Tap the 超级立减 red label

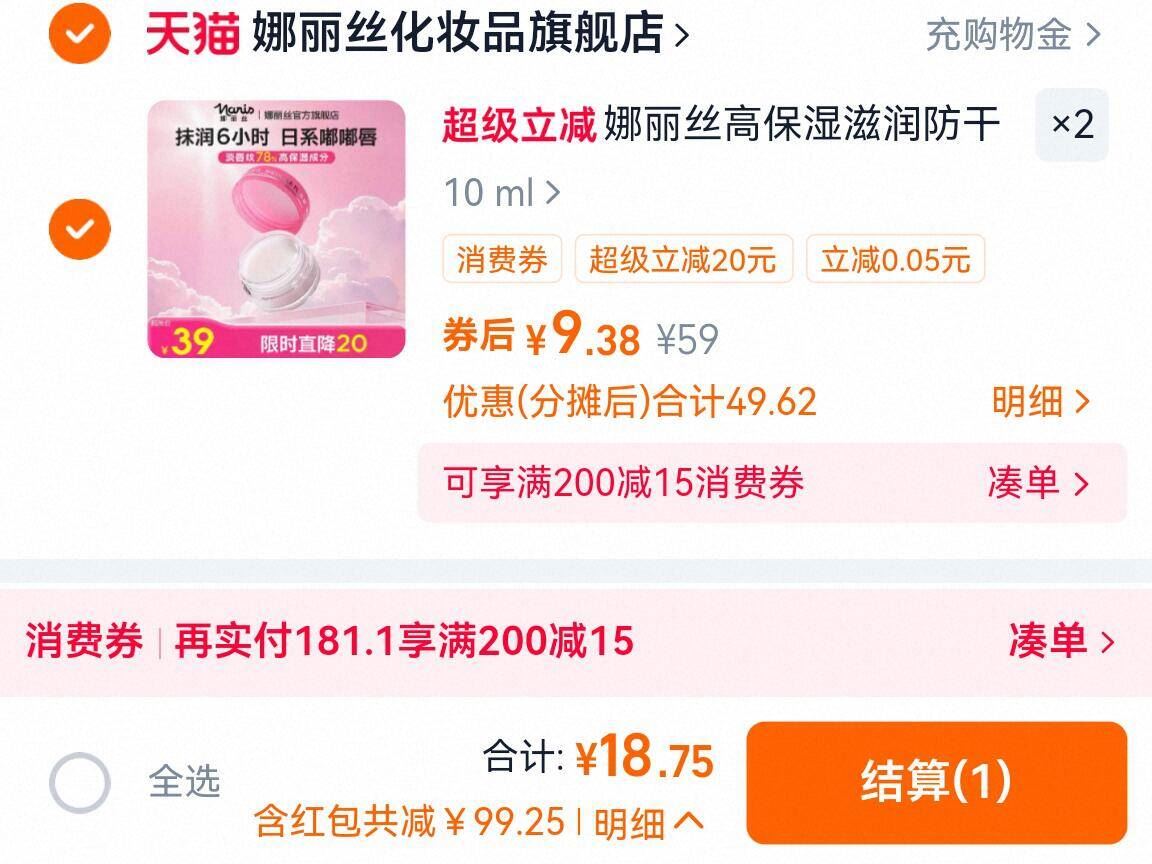click(519, 124)
